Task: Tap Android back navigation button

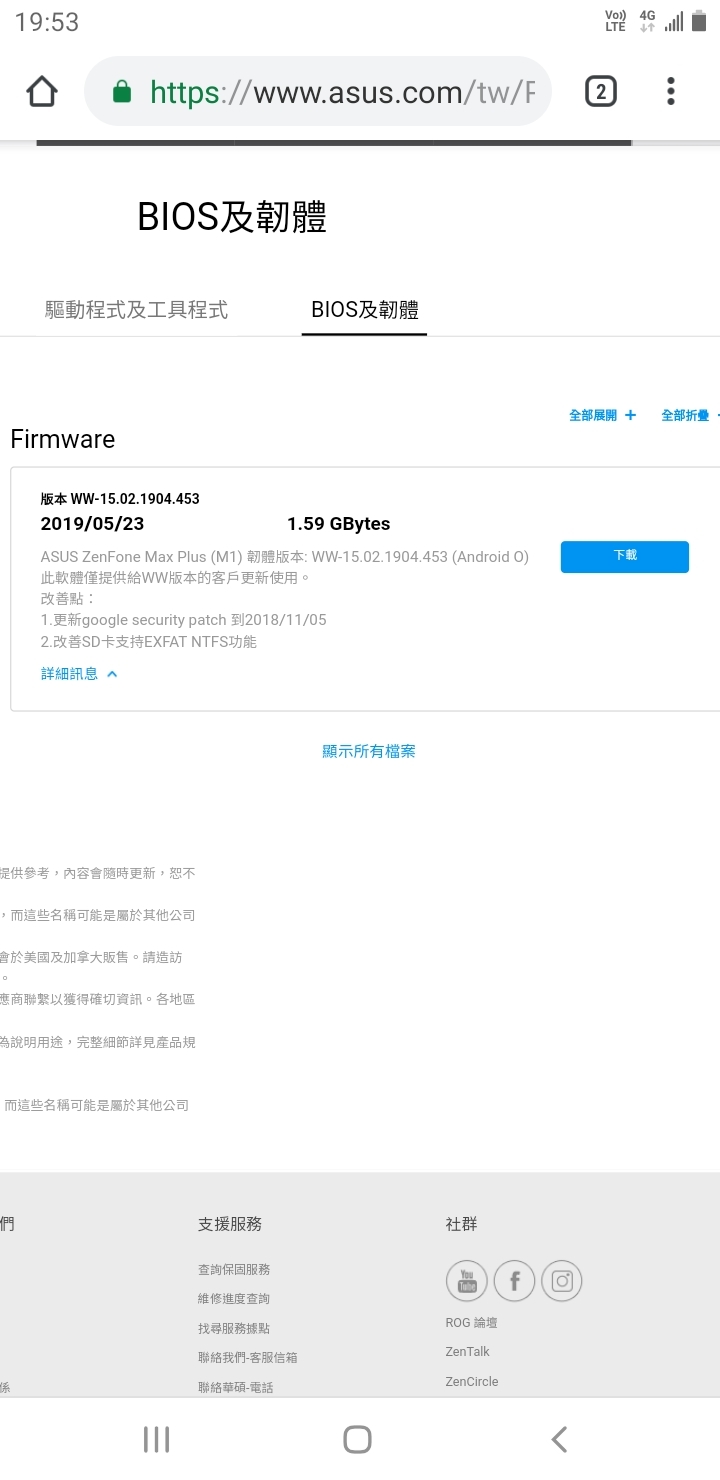Action: pyautogui.click(x=559, y=1439)
